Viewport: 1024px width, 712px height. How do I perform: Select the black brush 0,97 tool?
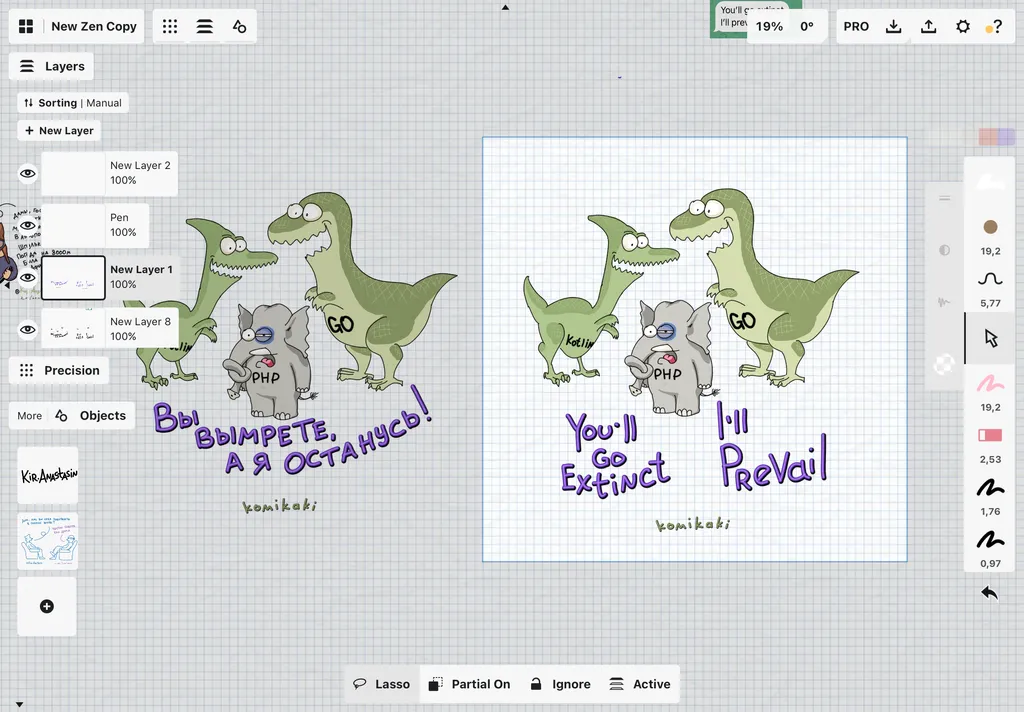[x=990, y=540]
